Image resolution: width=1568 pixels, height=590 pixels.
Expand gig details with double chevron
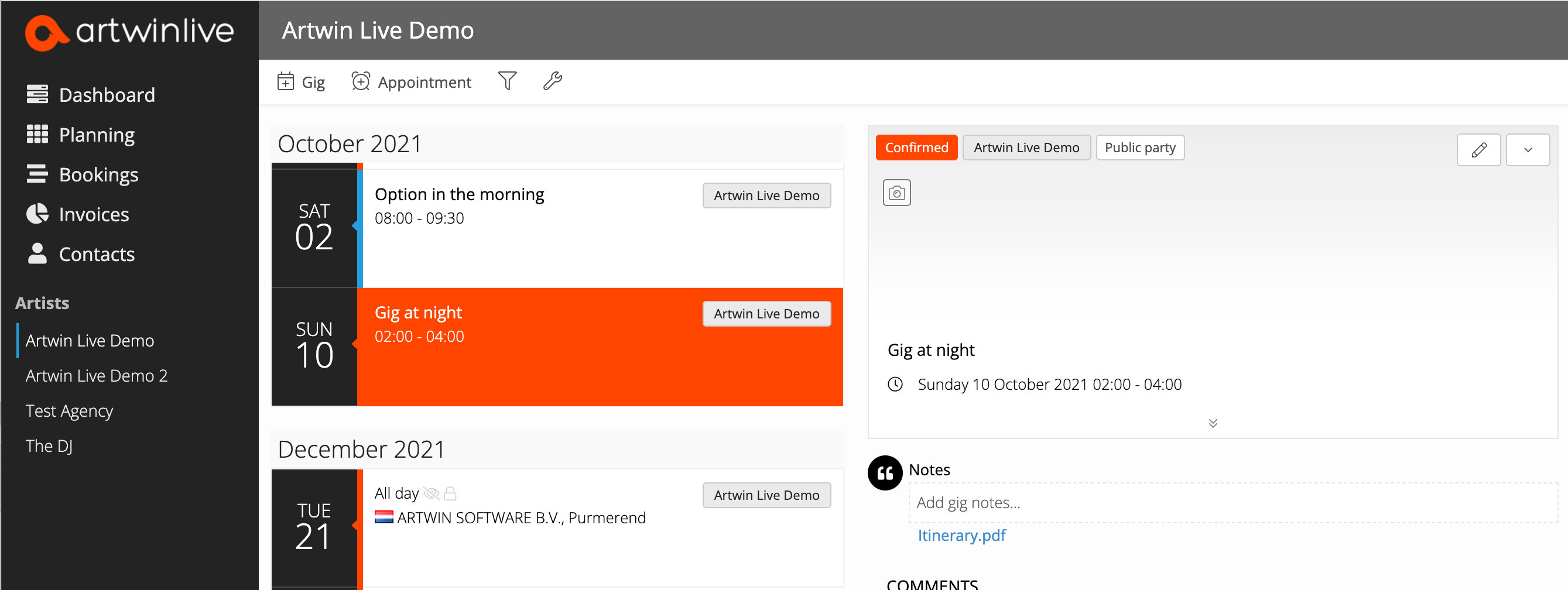[x=1213, y=423]
